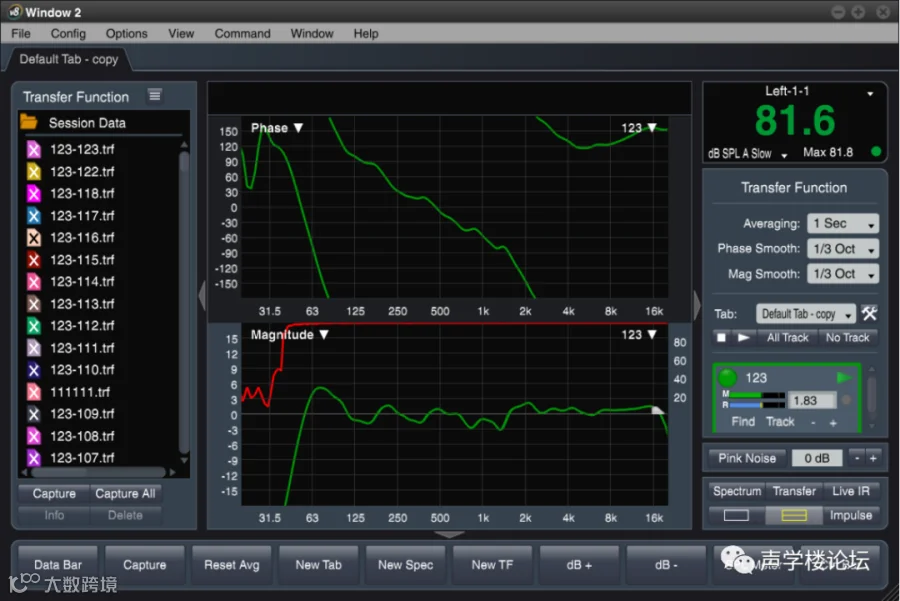Viewport: 900px width, 601px height.
Task: Click the session data list vertical scrollbar
Action: click(x=184, y=303)
